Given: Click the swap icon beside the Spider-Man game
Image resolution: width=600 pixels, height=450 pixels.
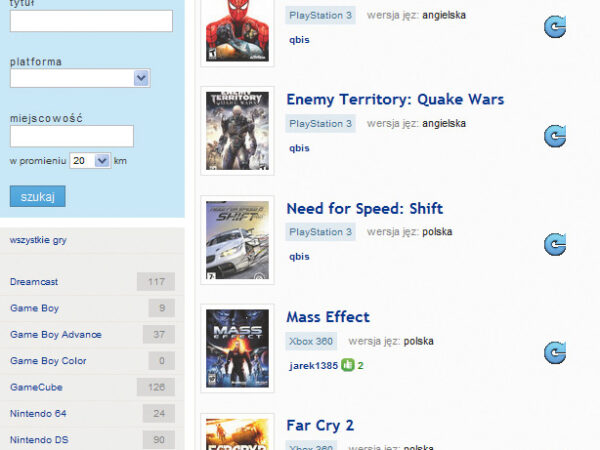Looking at the screenshot, I should point(555,27).
